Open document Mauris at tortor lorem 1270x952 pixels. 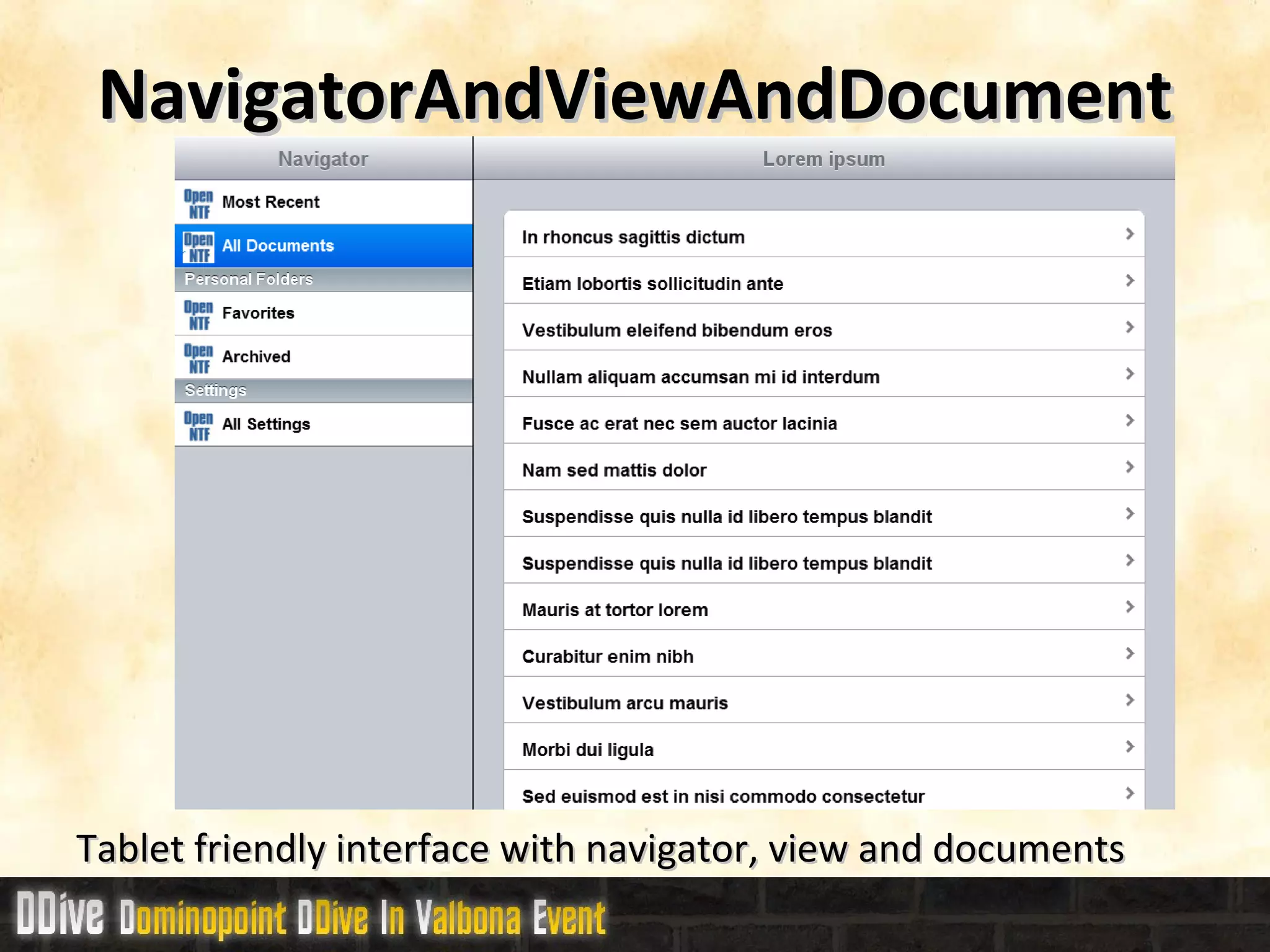824,607
